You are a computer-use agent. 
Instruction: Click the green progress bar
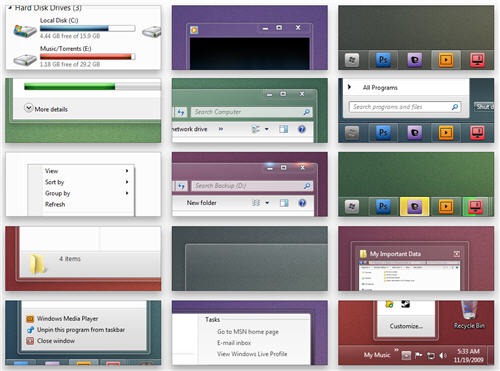[69, 87]
